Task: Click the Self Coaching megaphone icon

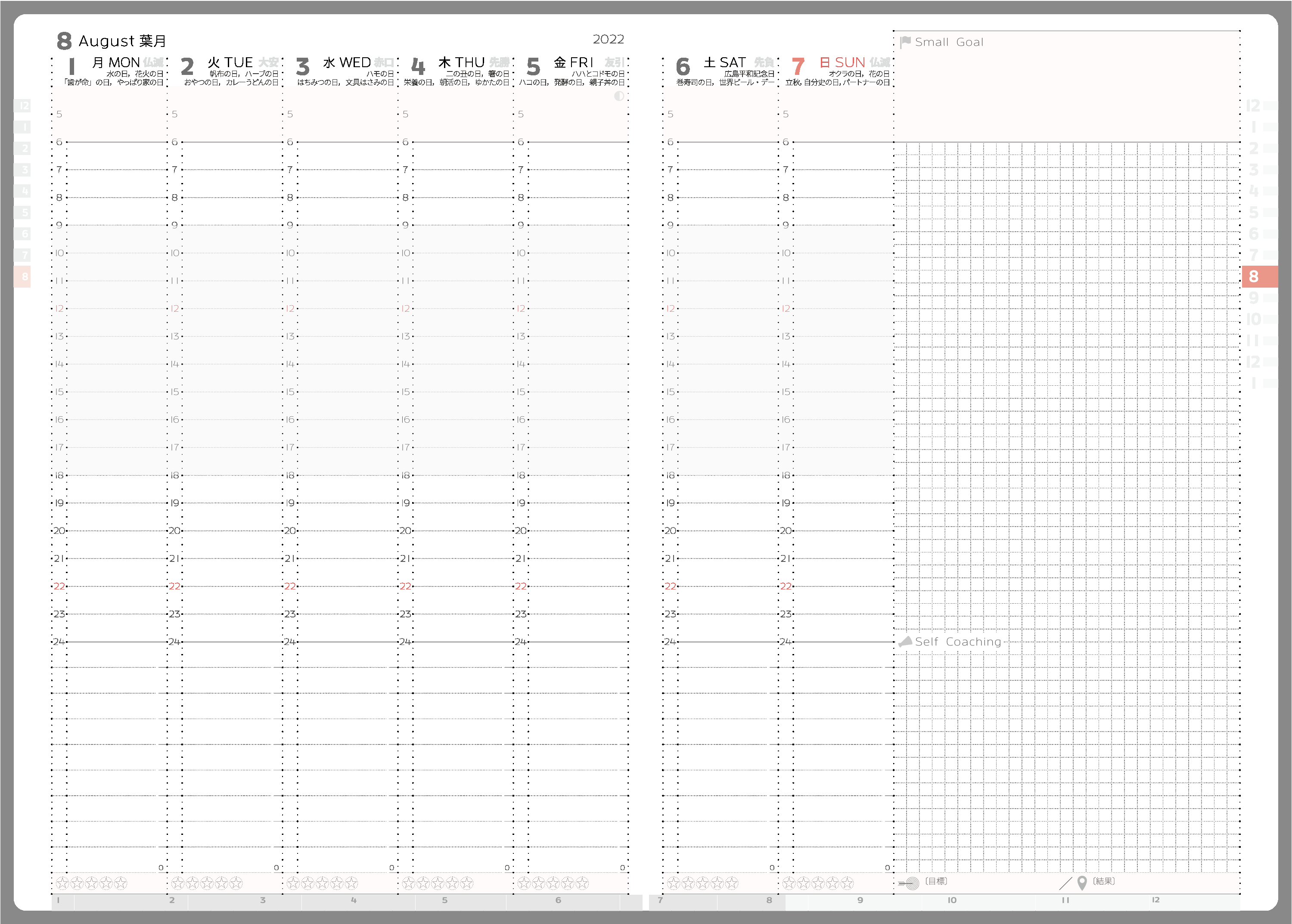Action: [905, 641]
